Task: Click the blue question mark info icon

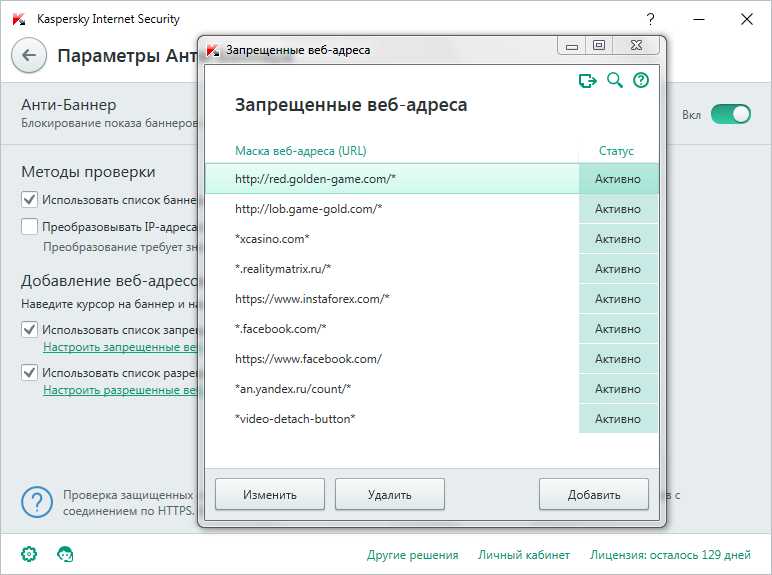Action: tap(37, 502)
